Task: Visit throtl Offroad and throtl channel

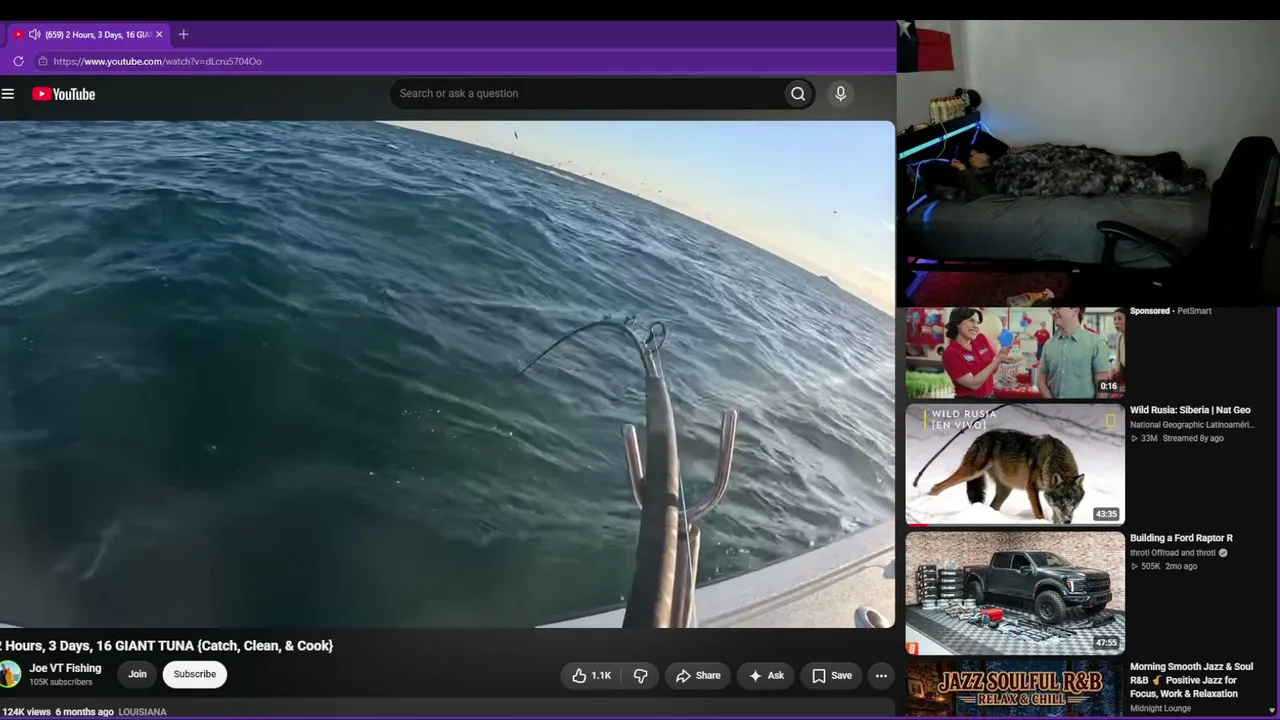Action: [1173, 553]
